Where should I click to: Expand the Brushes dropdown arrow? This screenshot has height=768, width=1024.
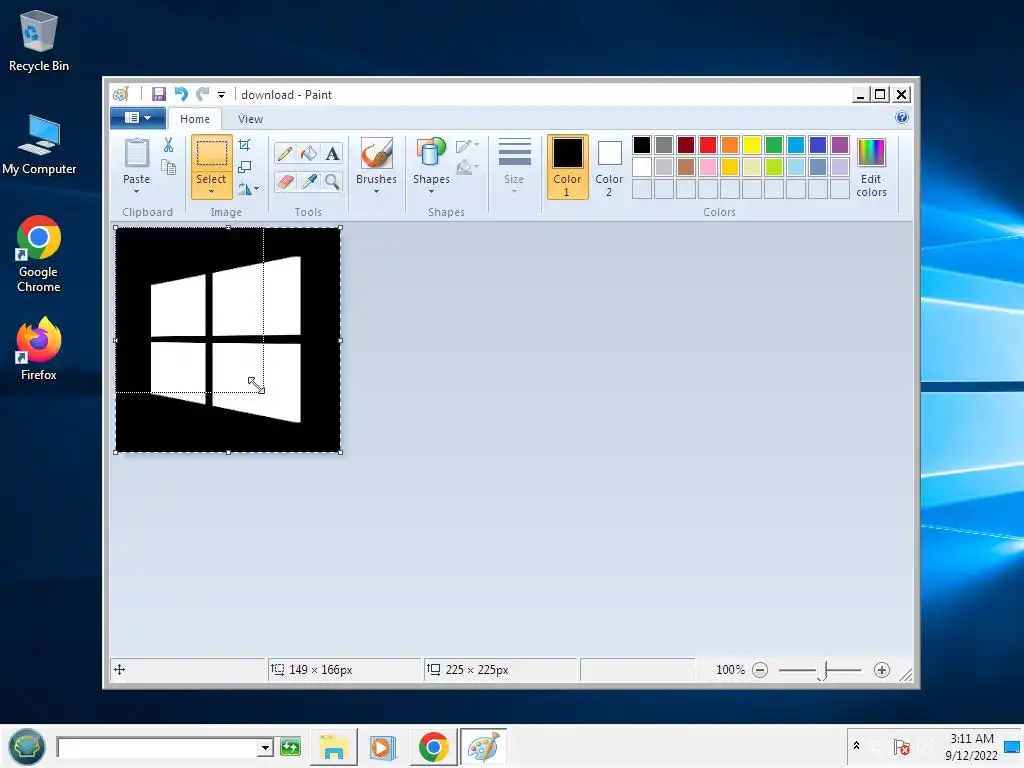pyautogui.click(x=376, y=191)
